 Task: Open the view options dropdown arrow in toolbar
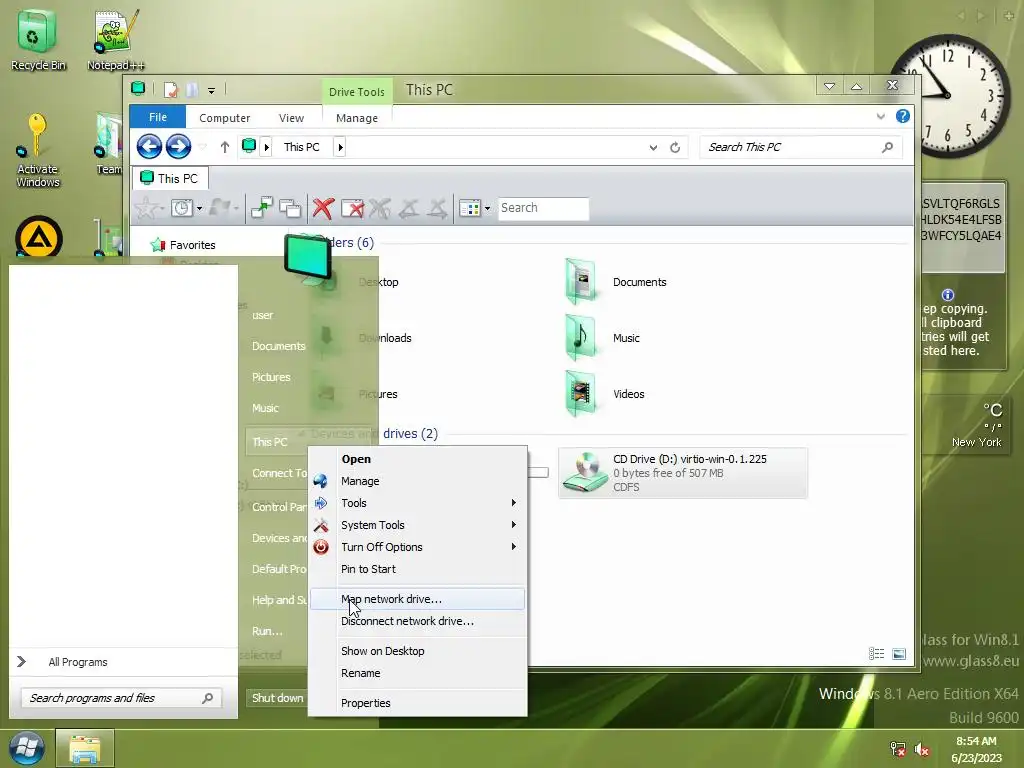(487, 209)
